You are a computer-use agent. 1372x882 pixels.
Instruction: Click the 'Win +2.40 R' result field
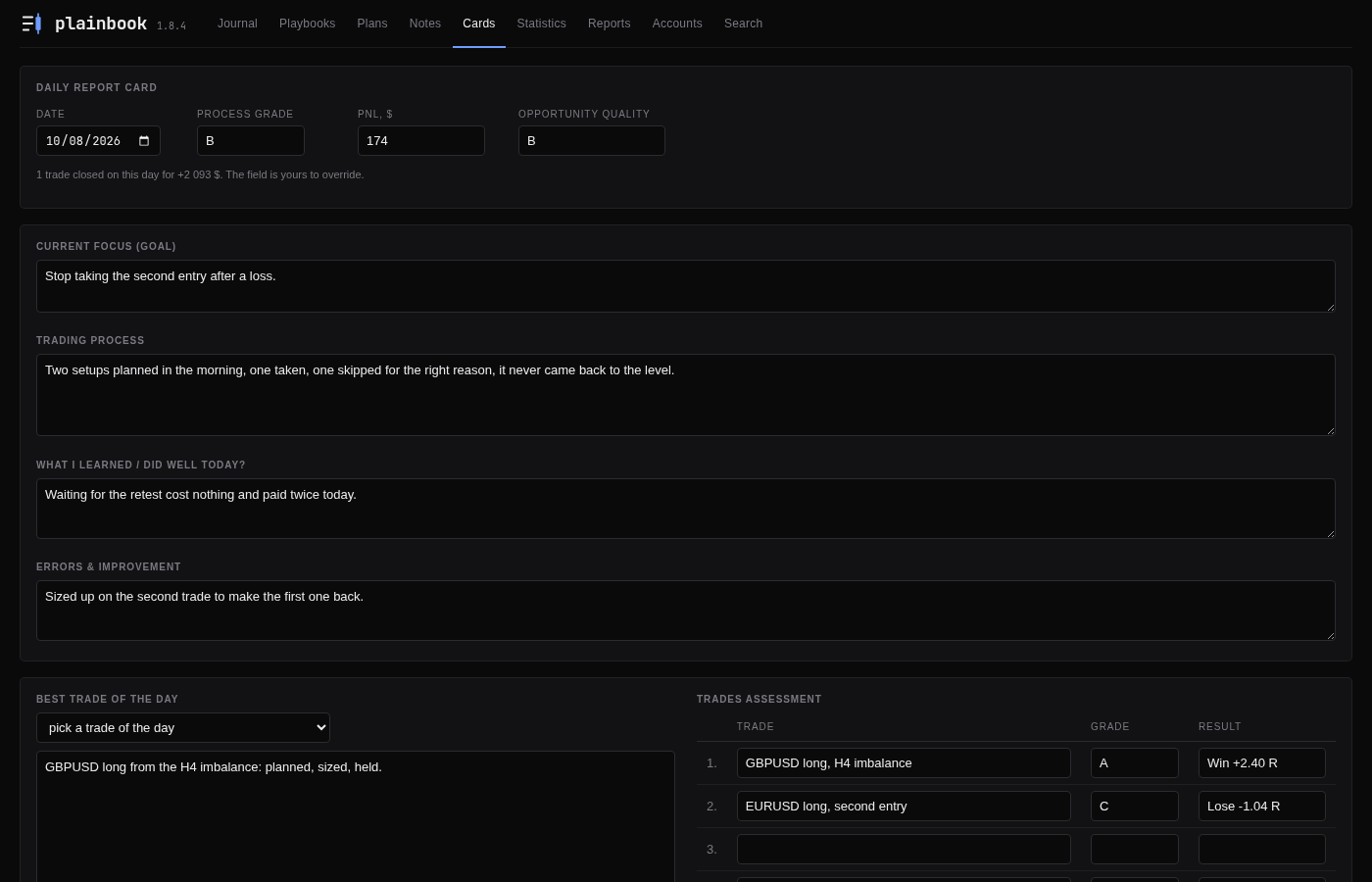(x=1262, y=763)
